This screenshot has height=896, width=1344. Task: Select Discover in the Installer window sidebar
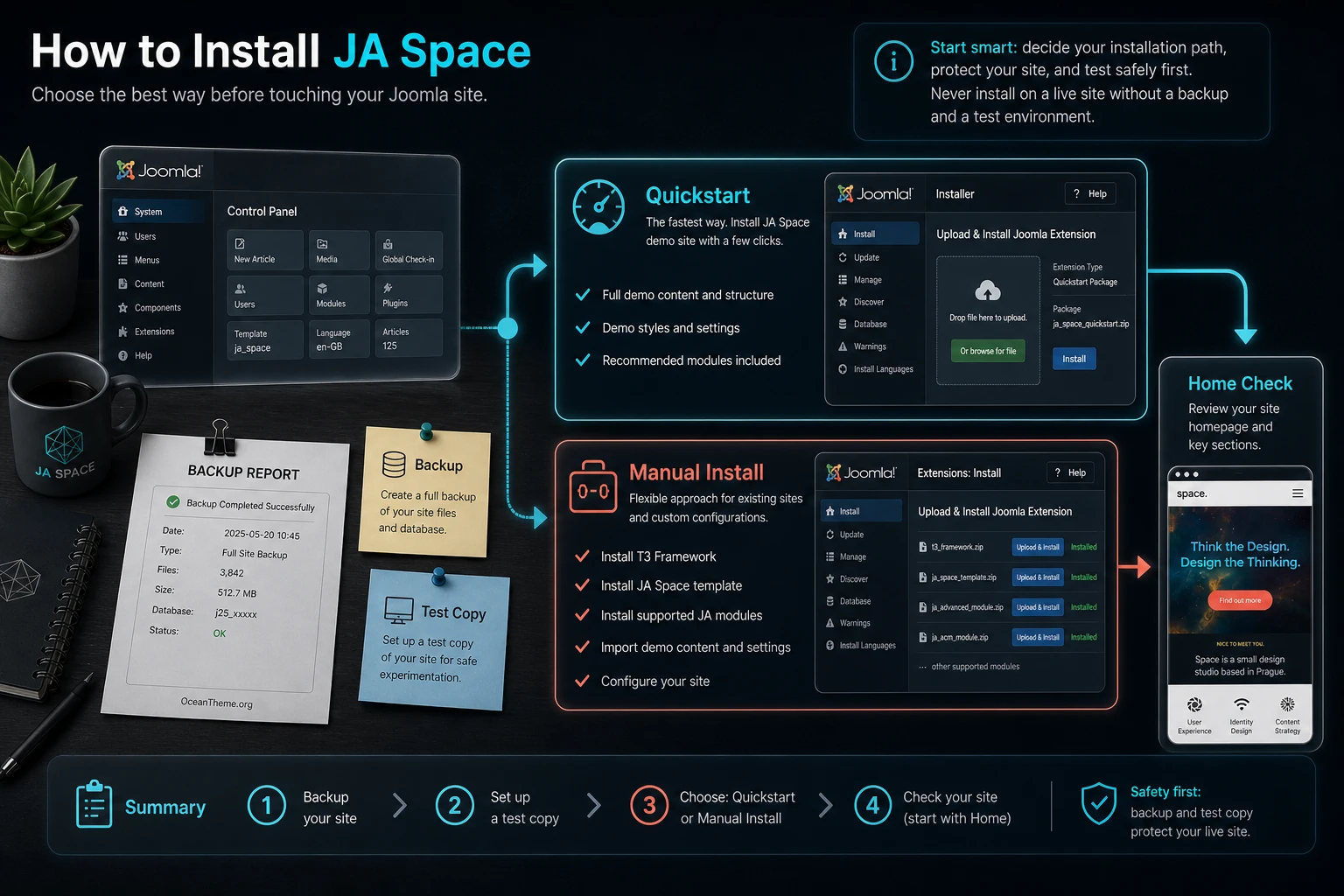pos(861,302)
